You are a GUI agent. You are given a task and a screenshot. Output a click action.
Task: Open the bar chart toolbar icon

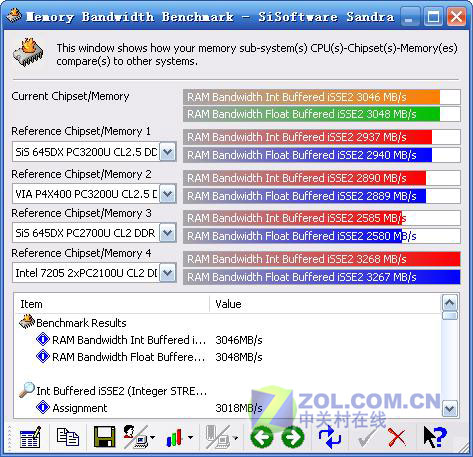tap(174, 438)
